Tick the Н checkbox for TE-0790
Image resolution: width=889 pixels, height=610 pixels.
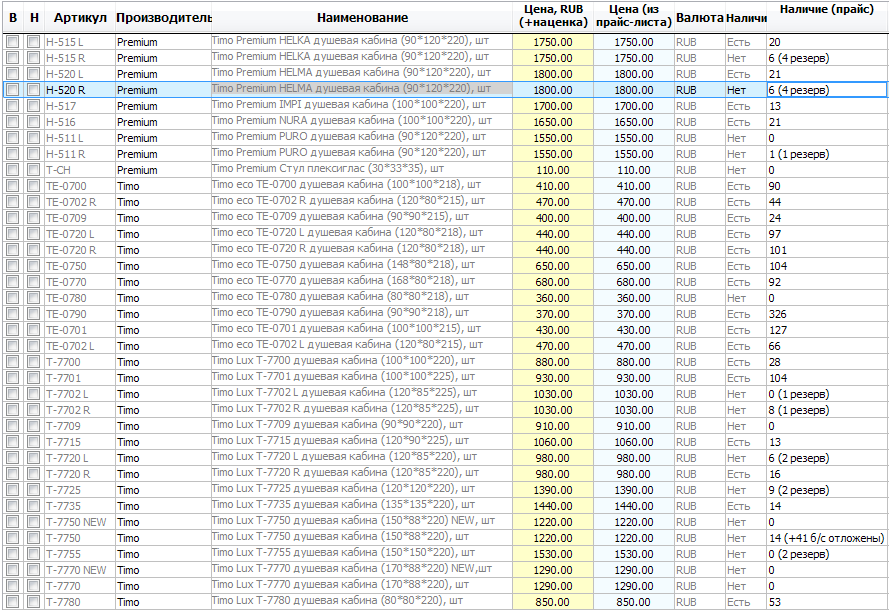point(33,314)
